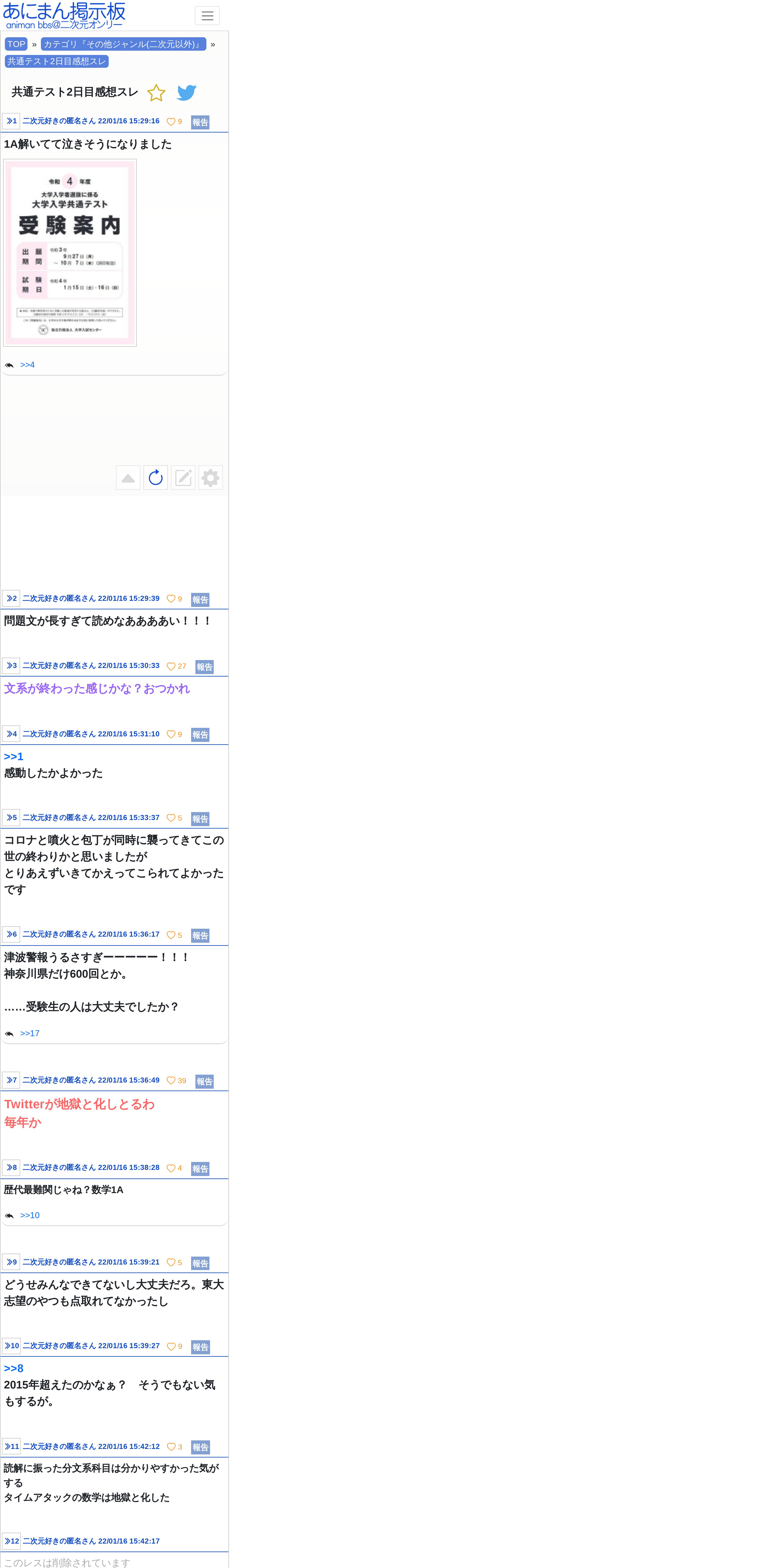The image size is (784, 1568).
Task: Click post number 5 anchor icon
Action: tap(11, 817)
